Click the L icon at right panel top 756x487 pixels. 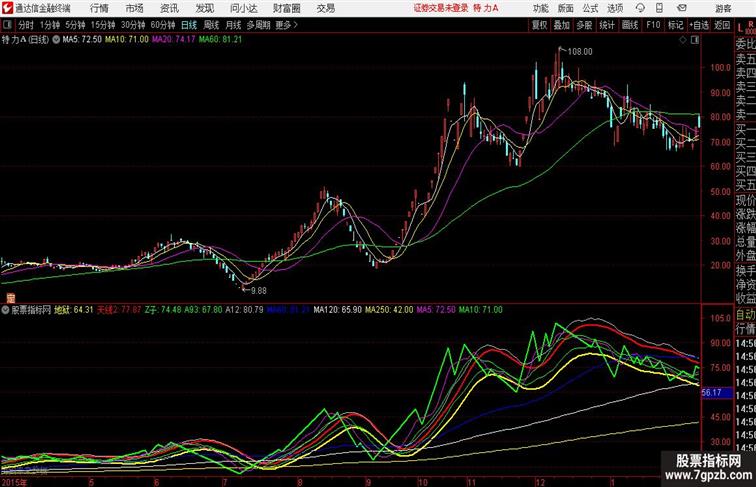coord(740,28)
